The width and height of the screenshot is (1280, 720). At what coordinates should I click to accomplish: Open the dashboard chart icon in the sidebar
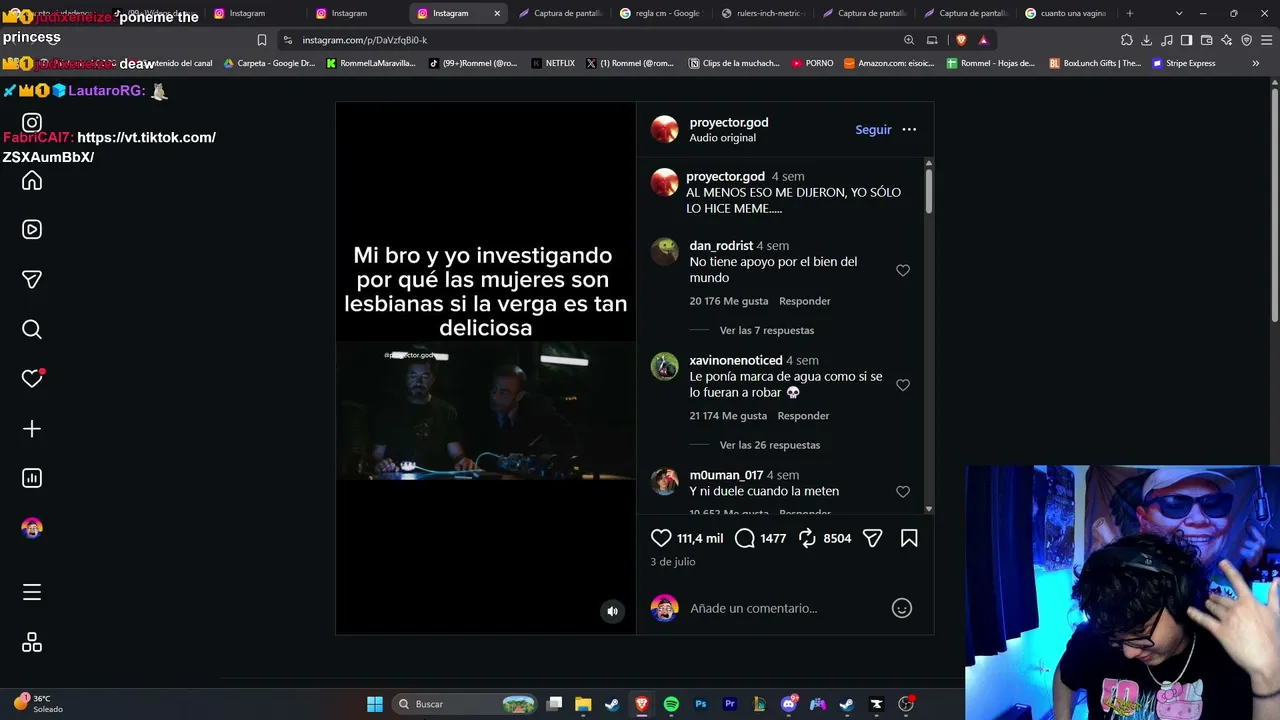(32, 478)
